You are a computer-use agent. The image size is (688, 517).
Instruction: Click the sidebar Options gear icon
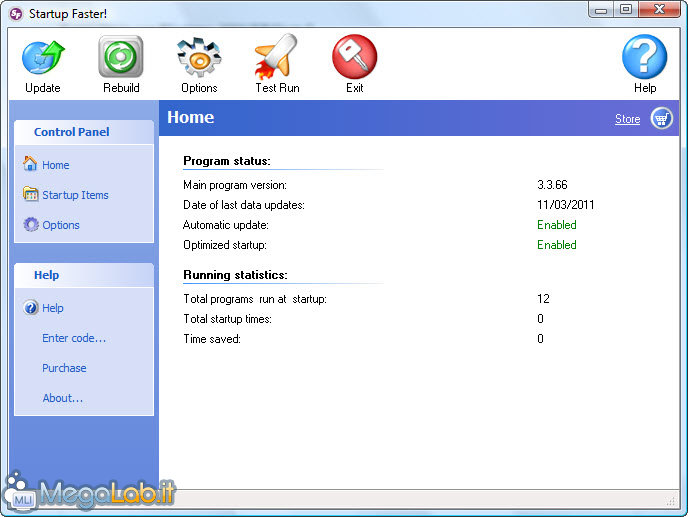pyautogui.click(x=31, y=224)
